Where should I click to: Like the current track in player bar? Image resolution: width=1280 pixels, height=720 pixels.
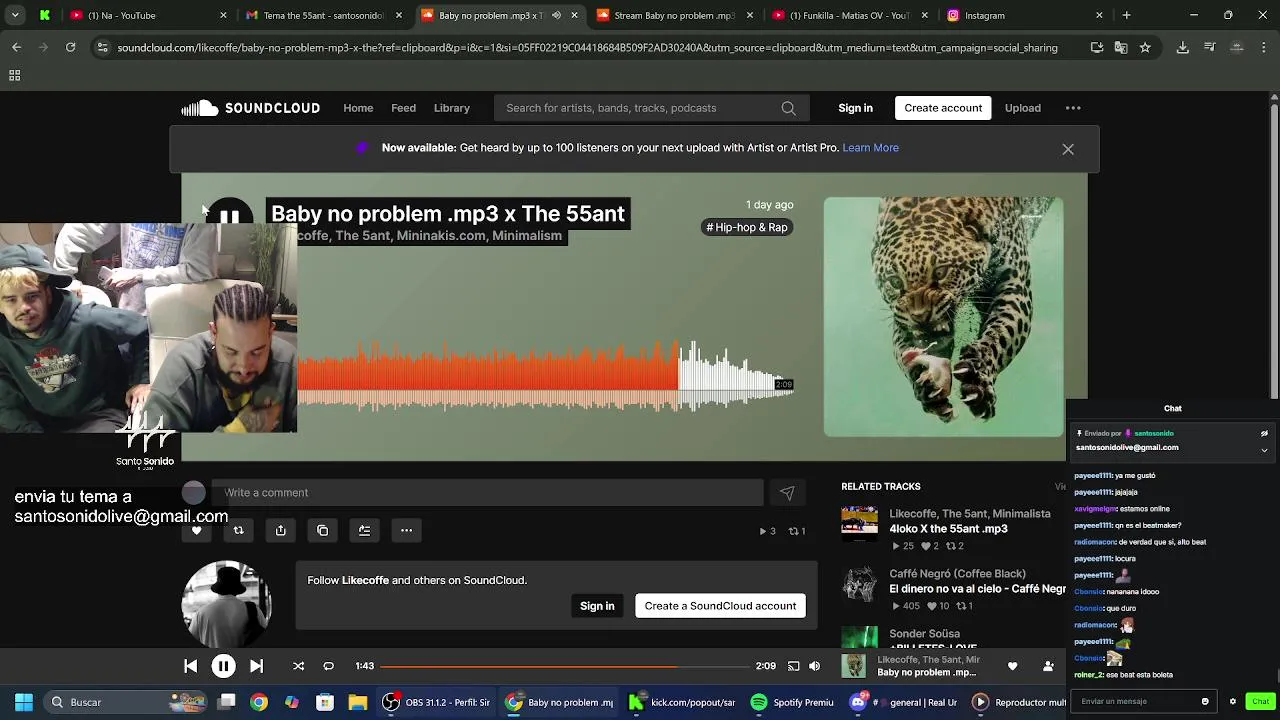click(x=1012, y=666)
